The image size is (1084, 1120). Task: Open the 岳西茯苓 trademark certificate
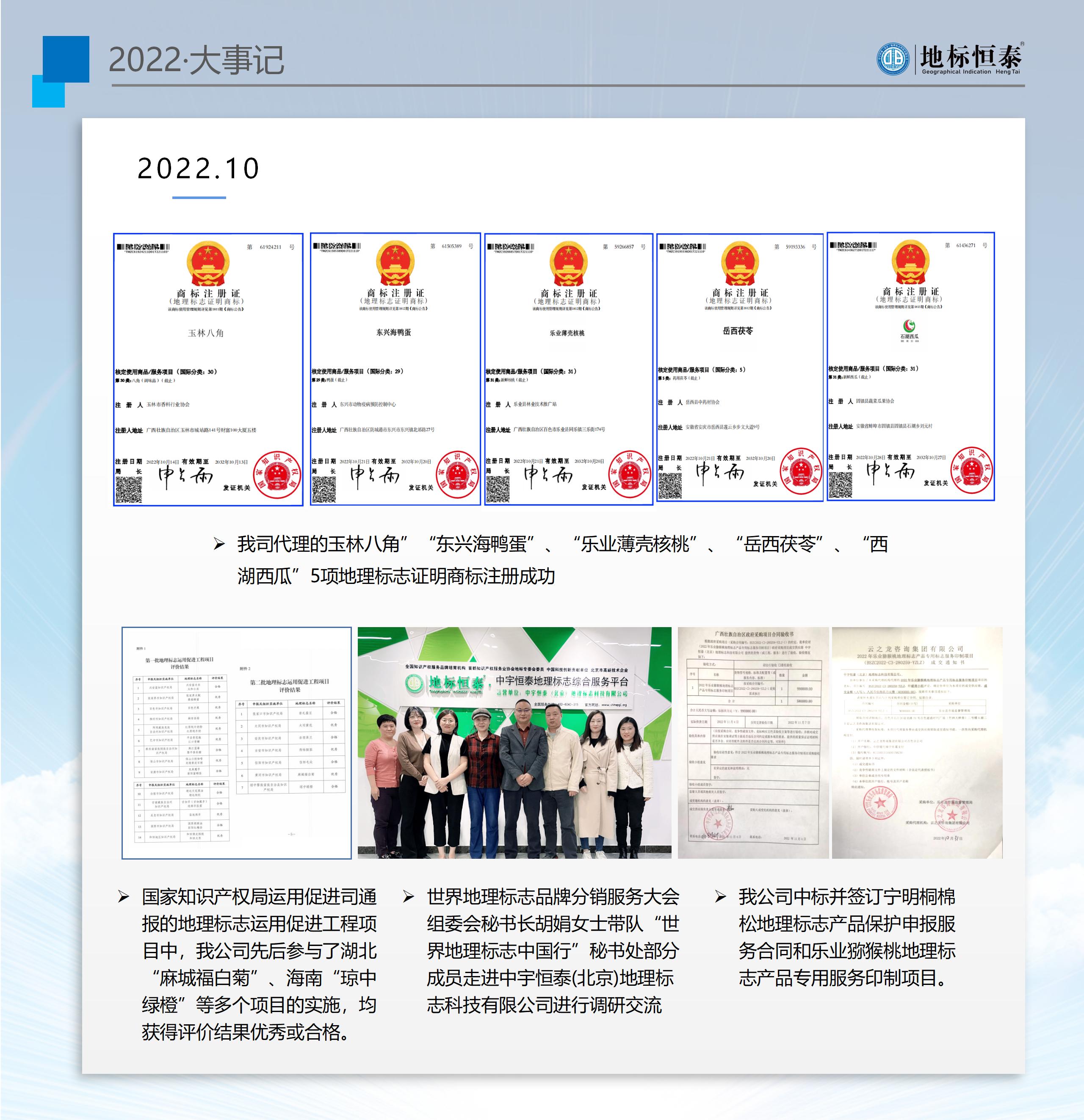pos(739,368)
